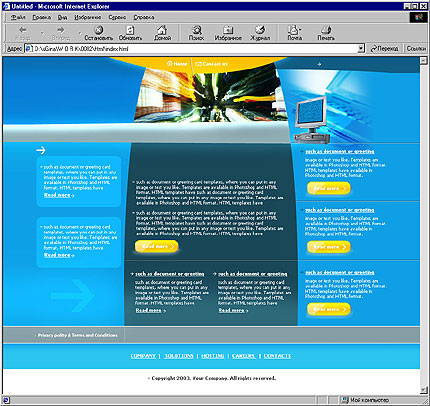This screenshot has width=430, height=406.
Task: Click yellow Read more button in center panel
Action: coord(156,246)
